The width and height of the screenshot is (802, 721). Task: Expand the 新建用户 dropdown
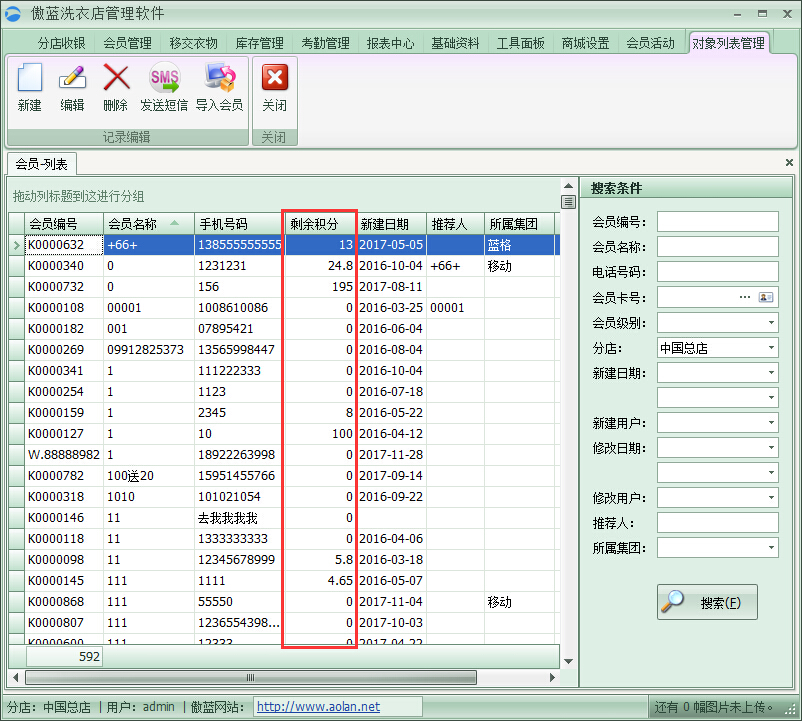click(771, 422)
